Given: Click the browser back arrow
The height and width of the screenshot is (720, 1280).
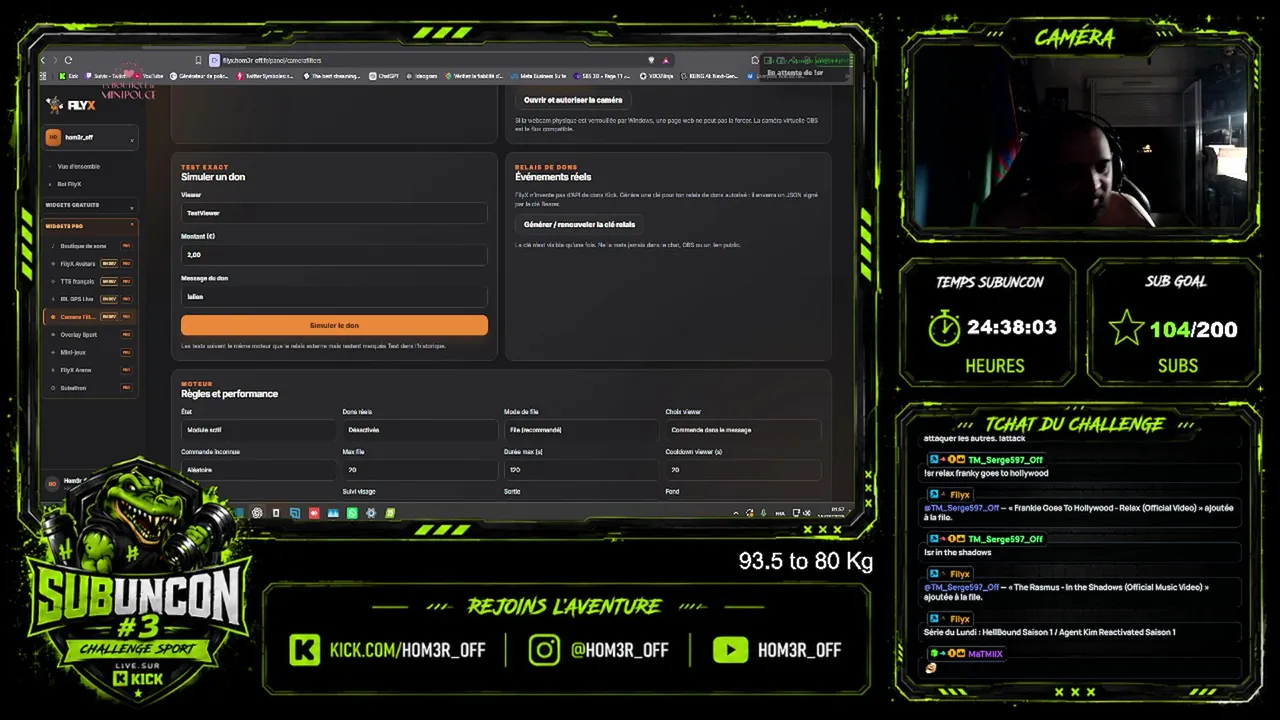Looking at the screenshot, I should click(x=43, y=60).
